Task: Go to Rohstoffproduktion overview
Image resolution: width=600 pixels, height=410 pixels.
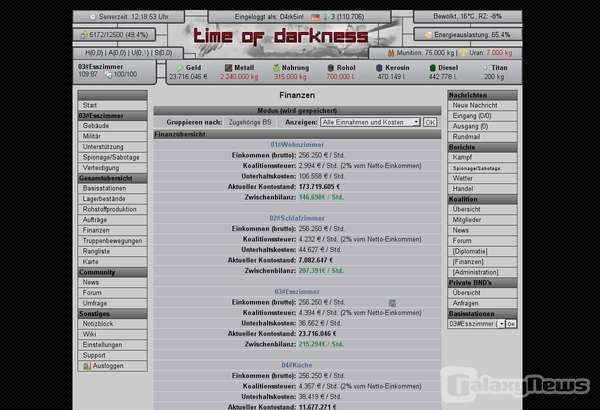Action: (x=112, y=209)
